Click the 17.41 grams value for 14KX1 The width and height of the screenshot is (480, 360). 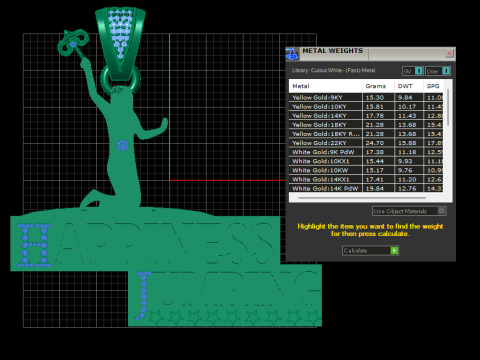tap(375, 179)
